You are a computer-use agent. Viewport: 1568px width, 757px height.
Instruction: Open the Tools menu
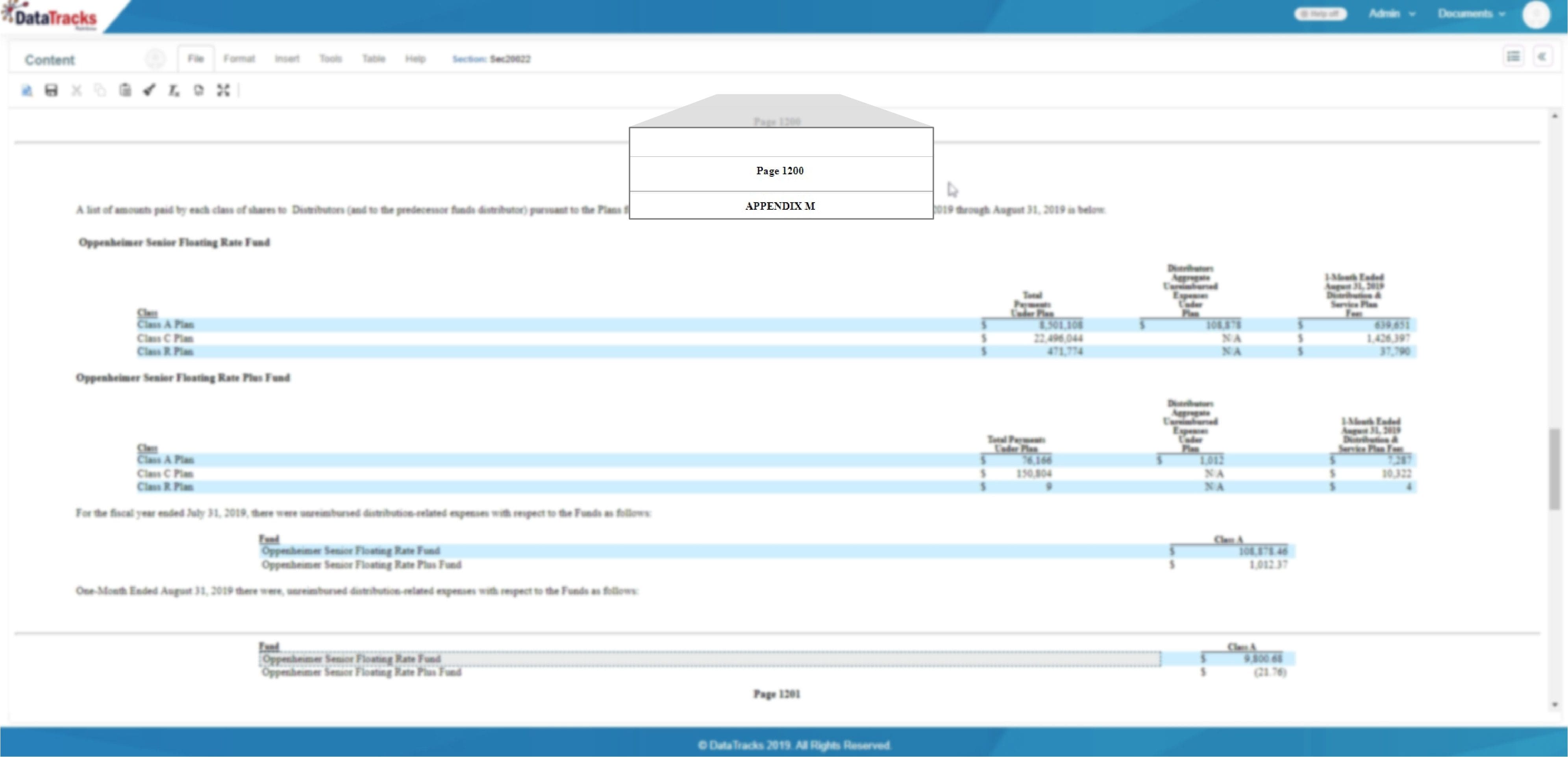[x=331, y=58]
